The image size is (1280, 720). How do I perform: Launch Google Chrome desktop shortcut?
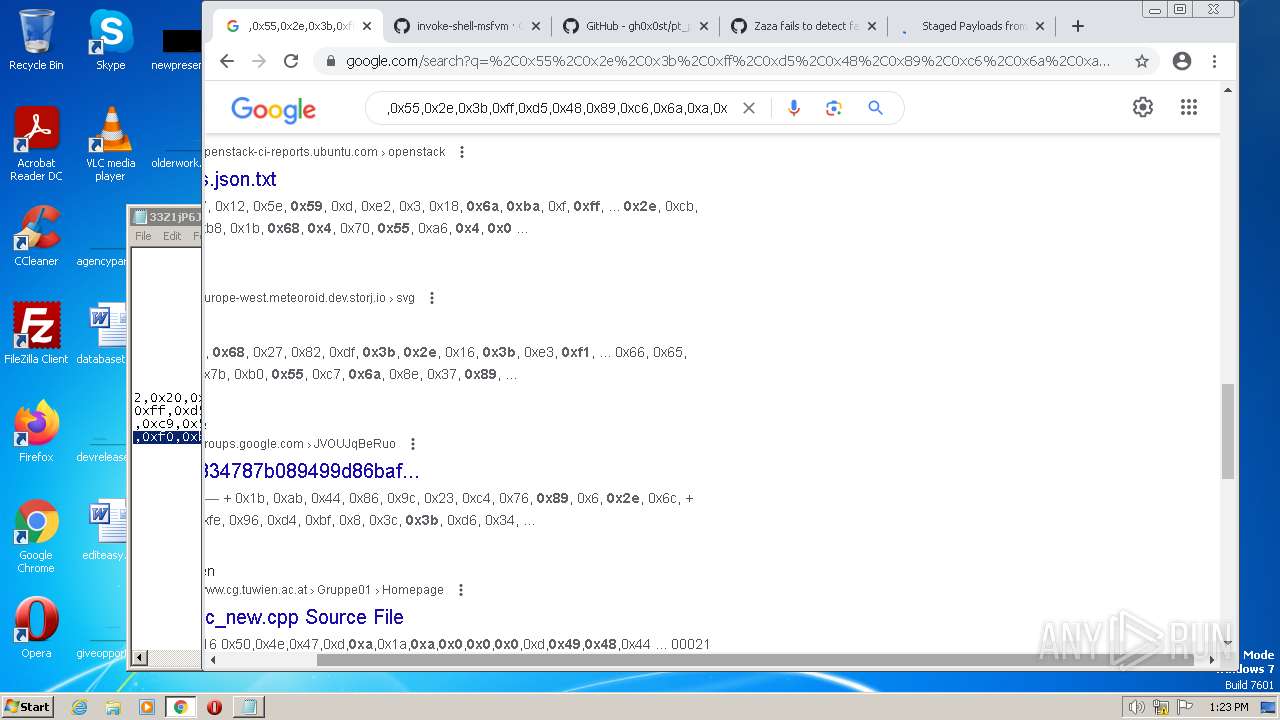[36, 536]
